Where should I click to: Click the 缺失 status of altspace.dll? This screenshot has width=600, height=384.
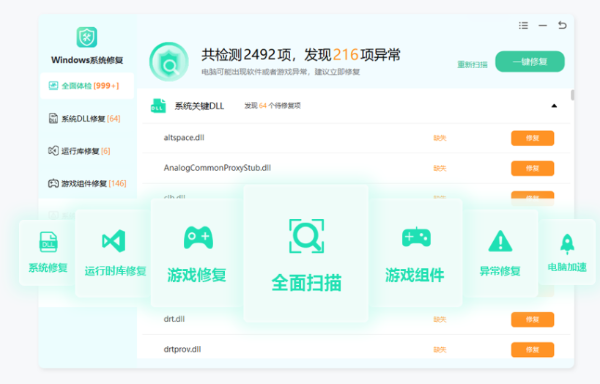point(440,138)
